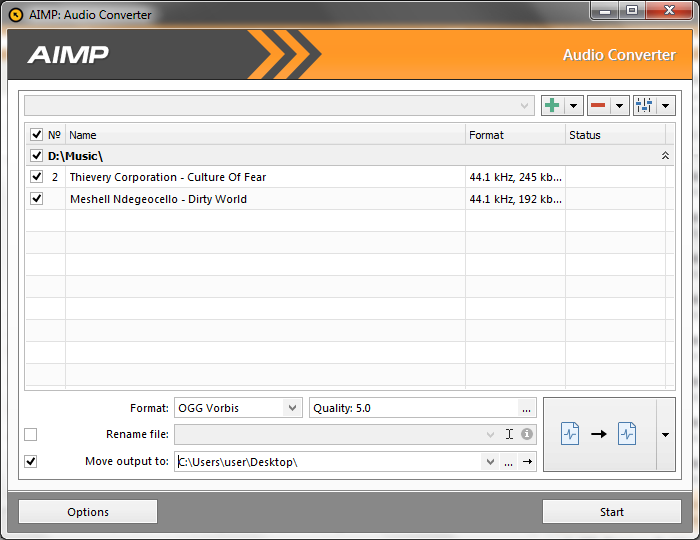Open the Options button
The image size is (700, 540).
click(88, 511)
